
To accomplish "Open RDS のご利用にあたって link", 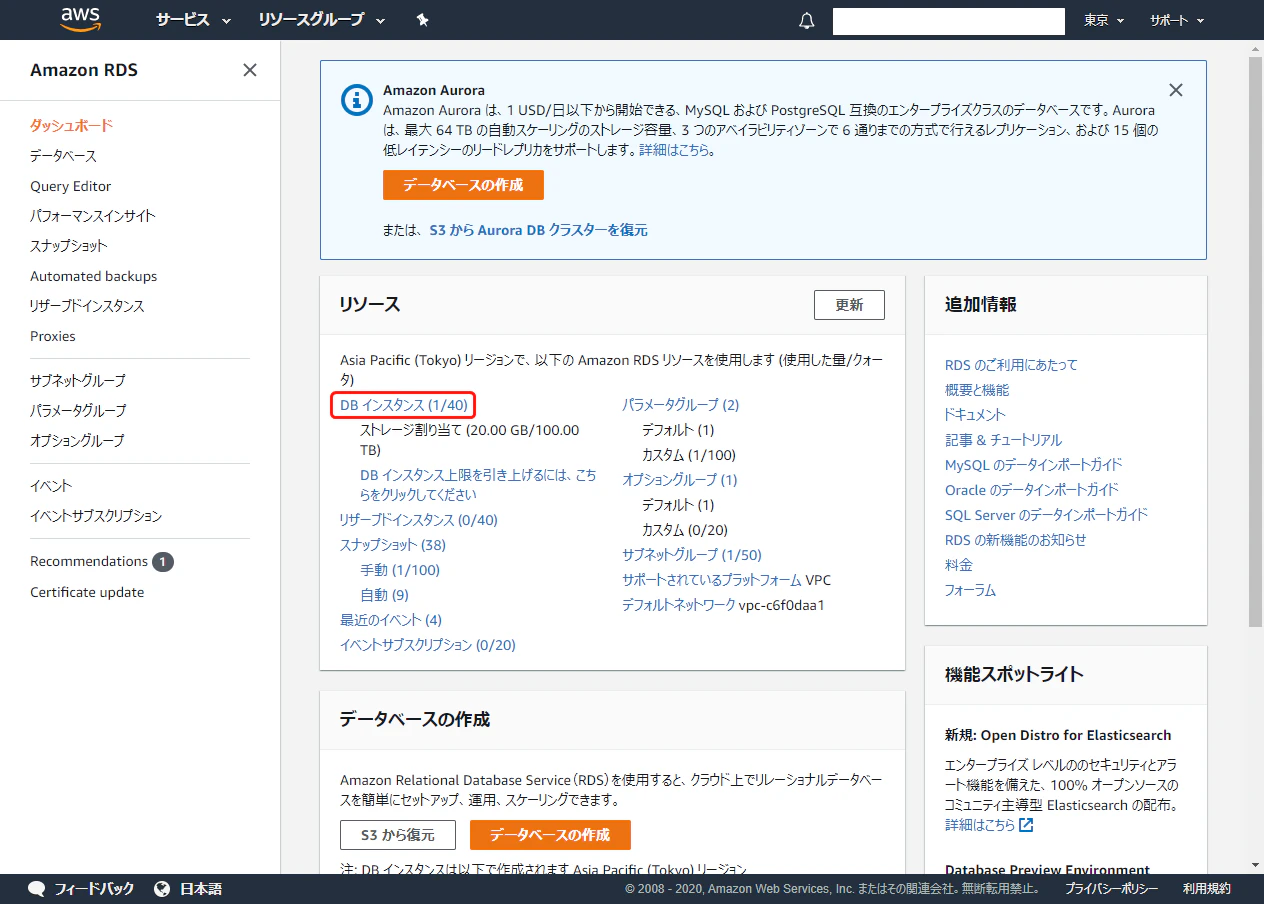I will pos(1011,365).
